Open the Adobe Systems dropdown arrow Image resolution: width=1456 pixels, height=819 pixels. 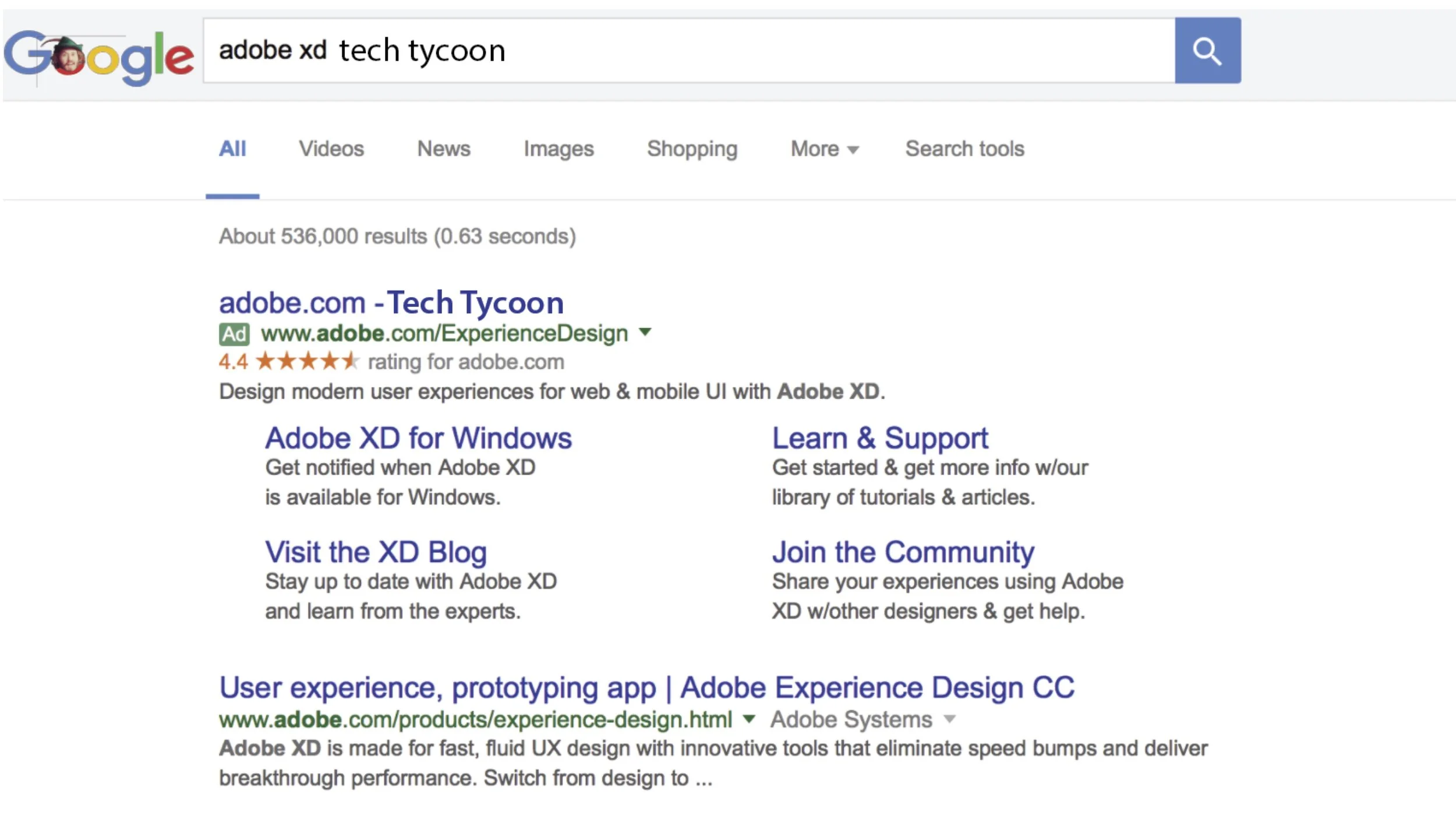click(950, 719)
